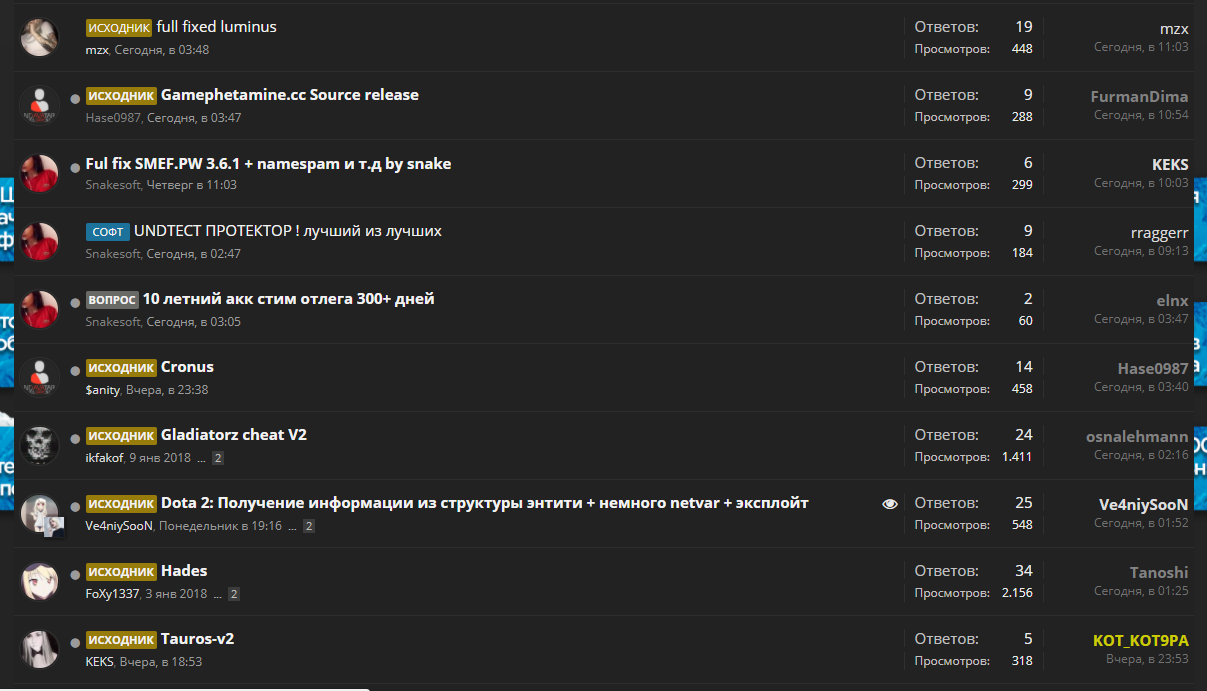The image size is (1207, 691).
Task: Open the 10 летний акк стим thread
Action: click(x=288, y=299)
